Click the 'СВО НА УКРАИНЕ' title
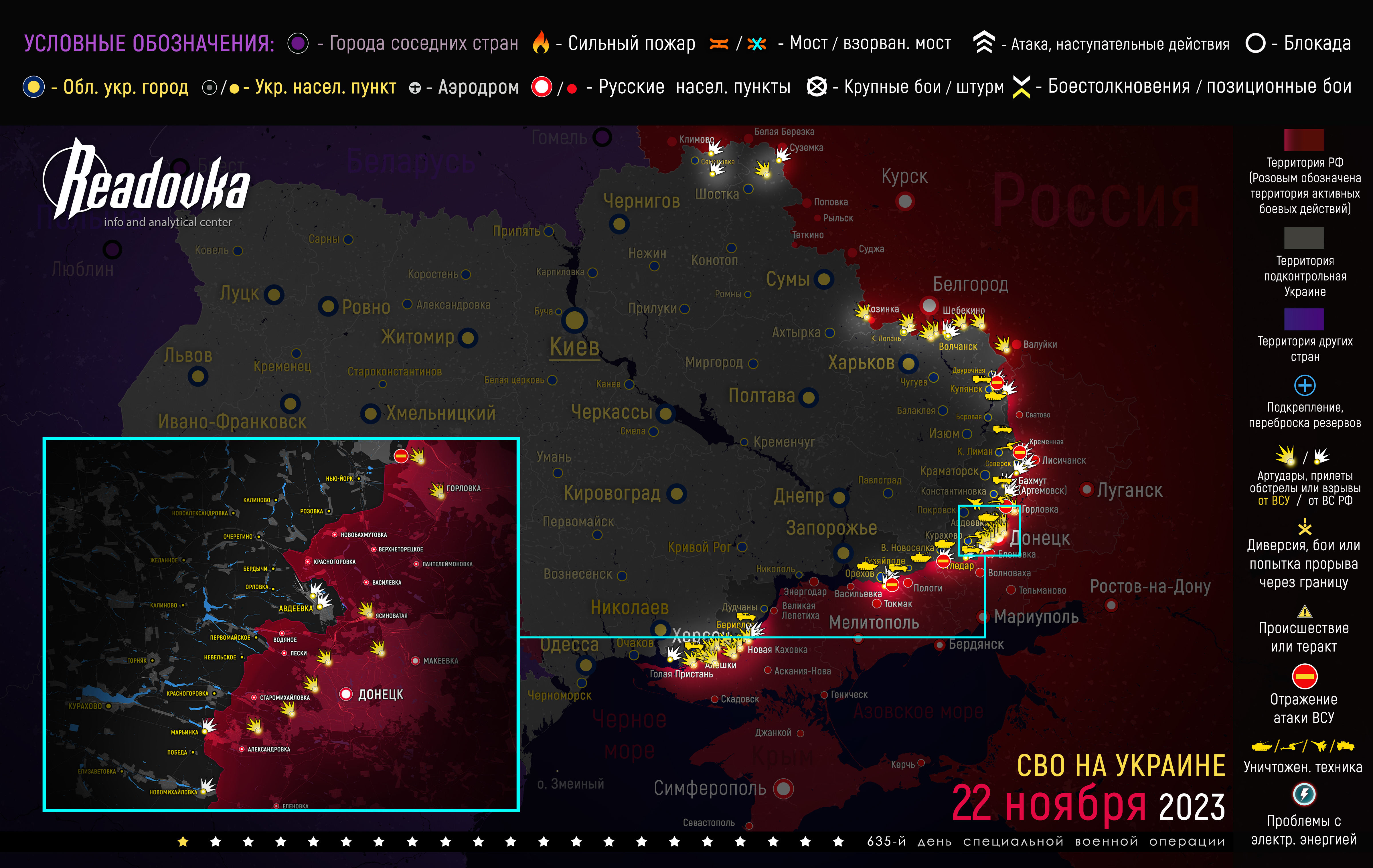 coord(1121,766)
